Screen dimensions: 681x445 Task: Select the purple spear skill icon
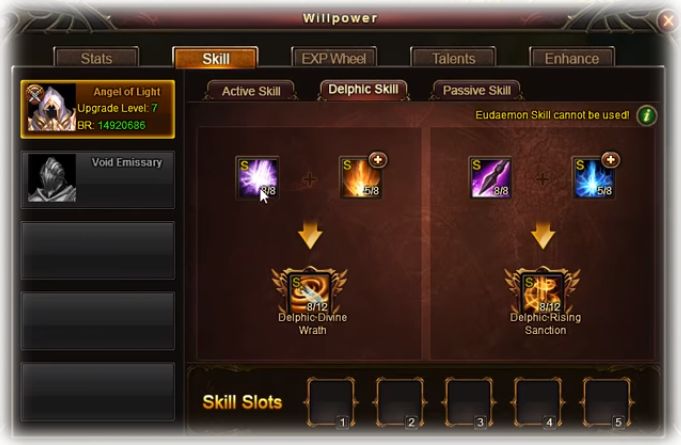490,178
